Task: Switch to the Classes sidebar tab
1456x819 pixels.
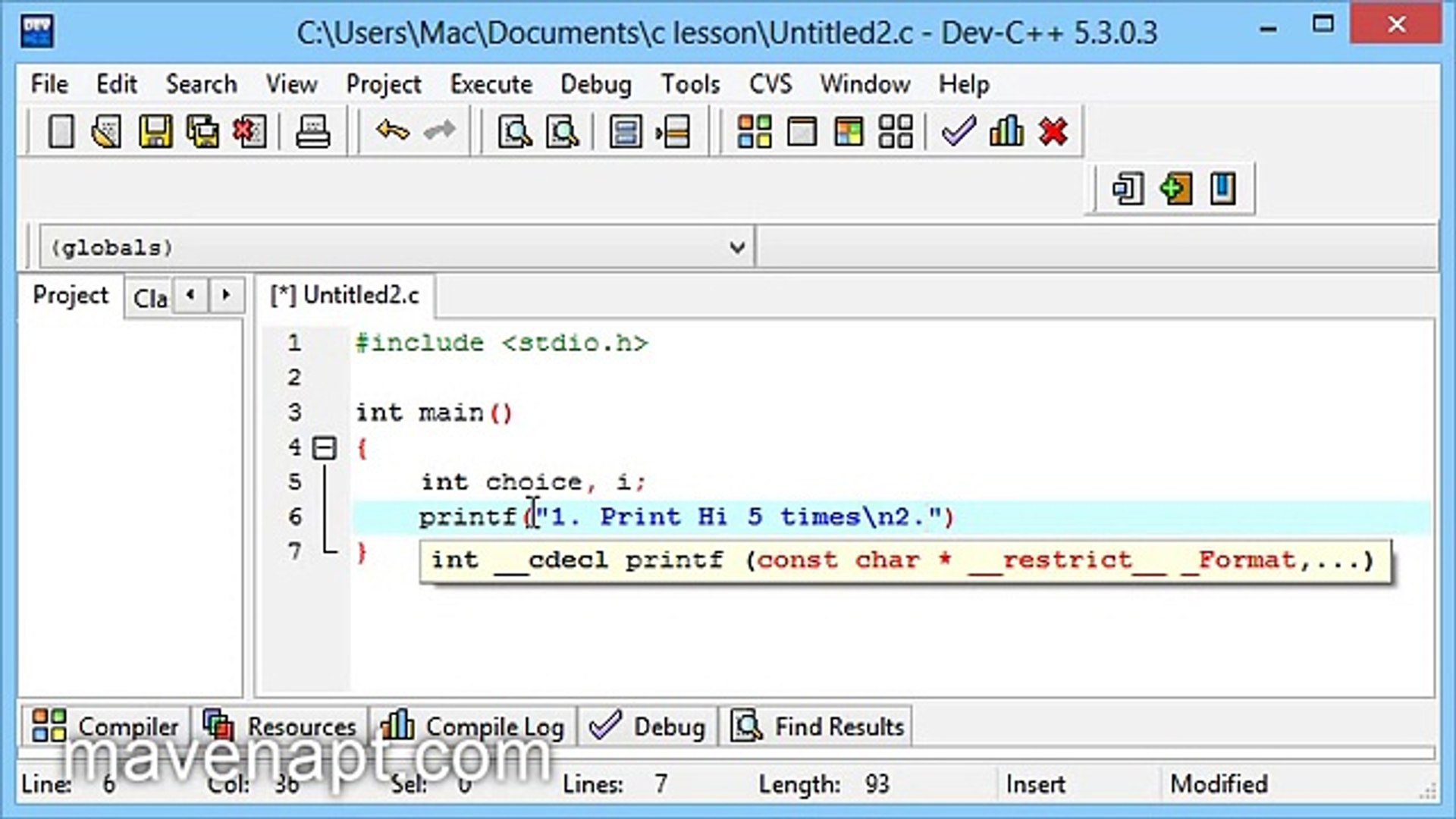Action: (150, 298)
